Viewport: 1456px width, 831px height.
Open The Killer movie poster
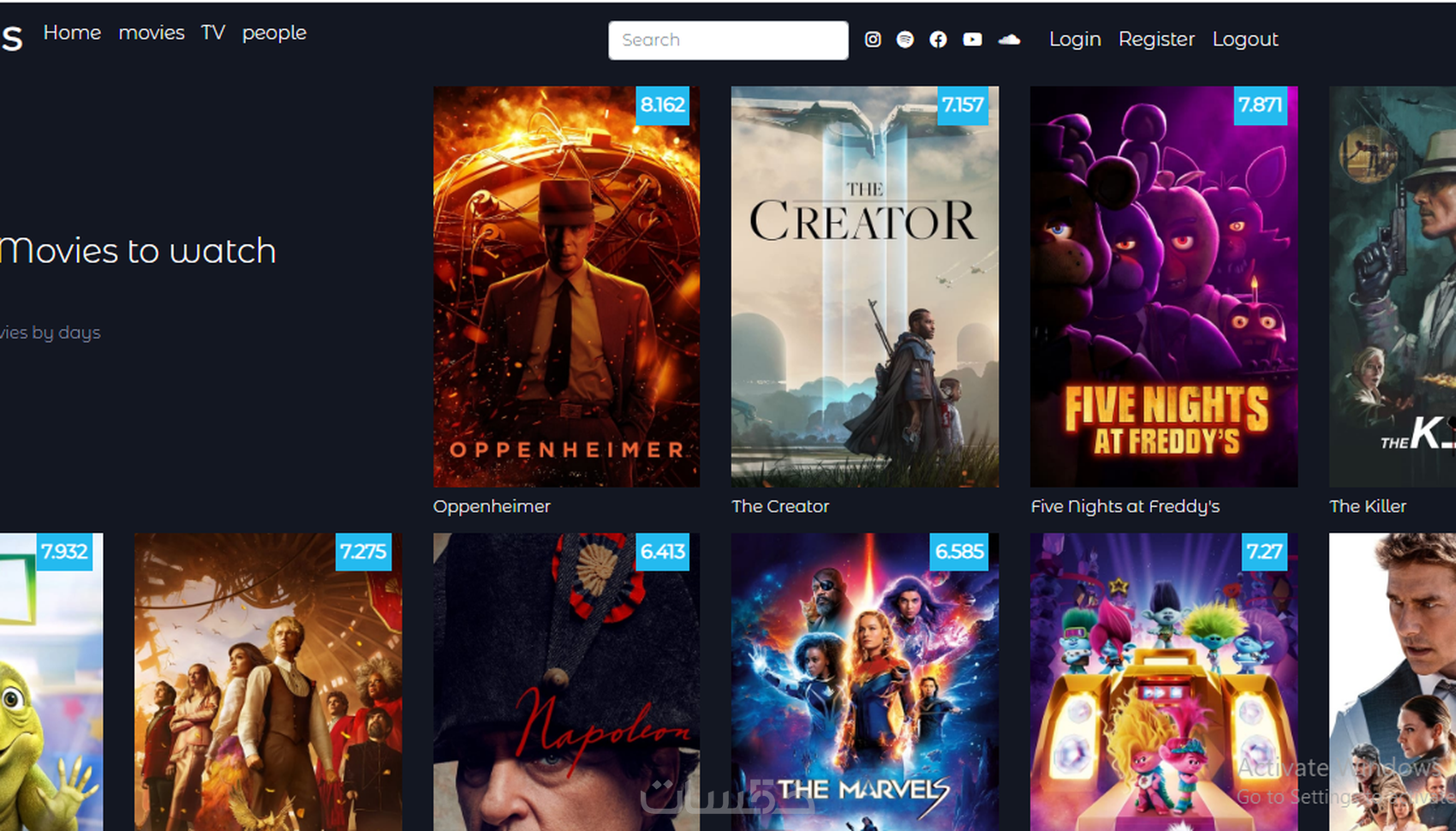tap(1393, 287)
